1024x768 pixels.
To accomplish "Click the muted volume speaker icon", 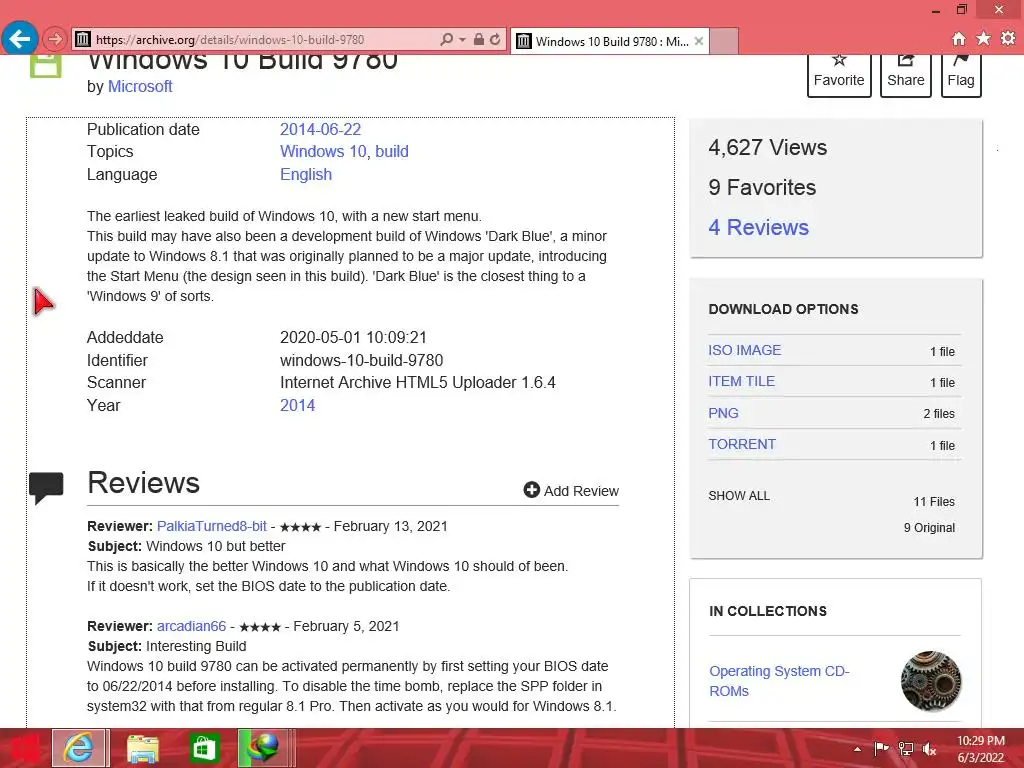I will pos(929,749).
